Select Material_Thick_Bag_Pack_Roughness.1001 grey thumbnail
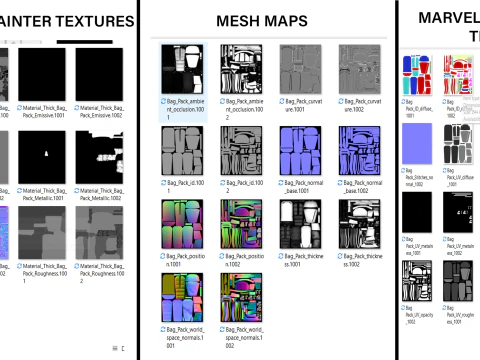Viewport: 480px width, 360px height. 42,233
